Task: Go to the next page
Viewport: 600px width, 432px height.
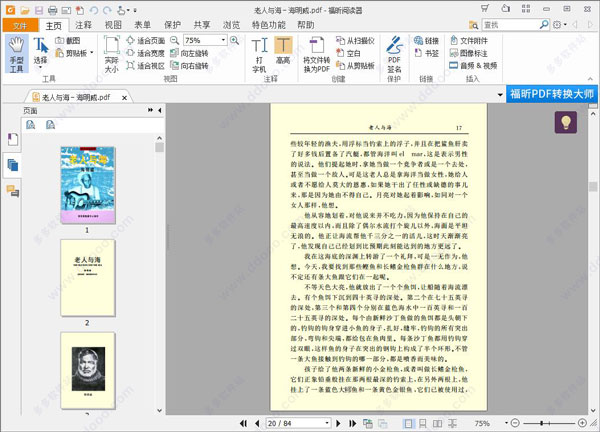Action: tap(338, 423)
